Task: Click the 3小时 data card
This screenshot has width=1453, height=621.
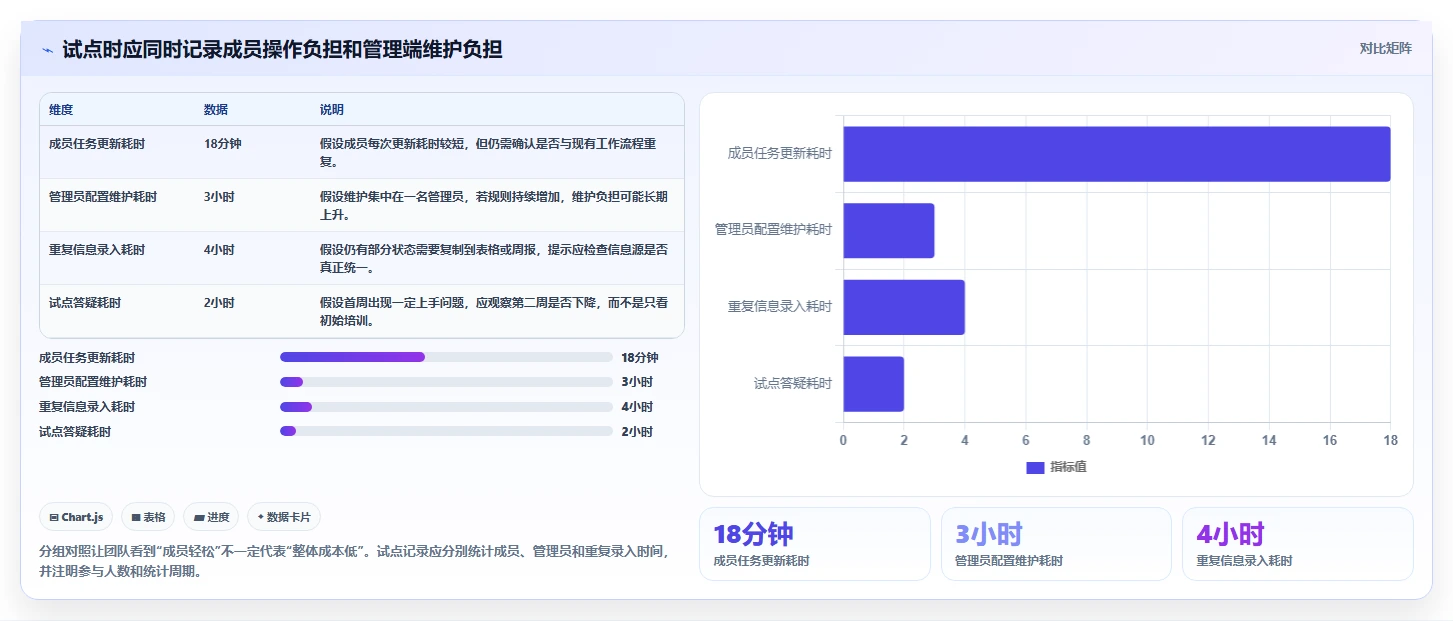Action: pos(1056,544)
